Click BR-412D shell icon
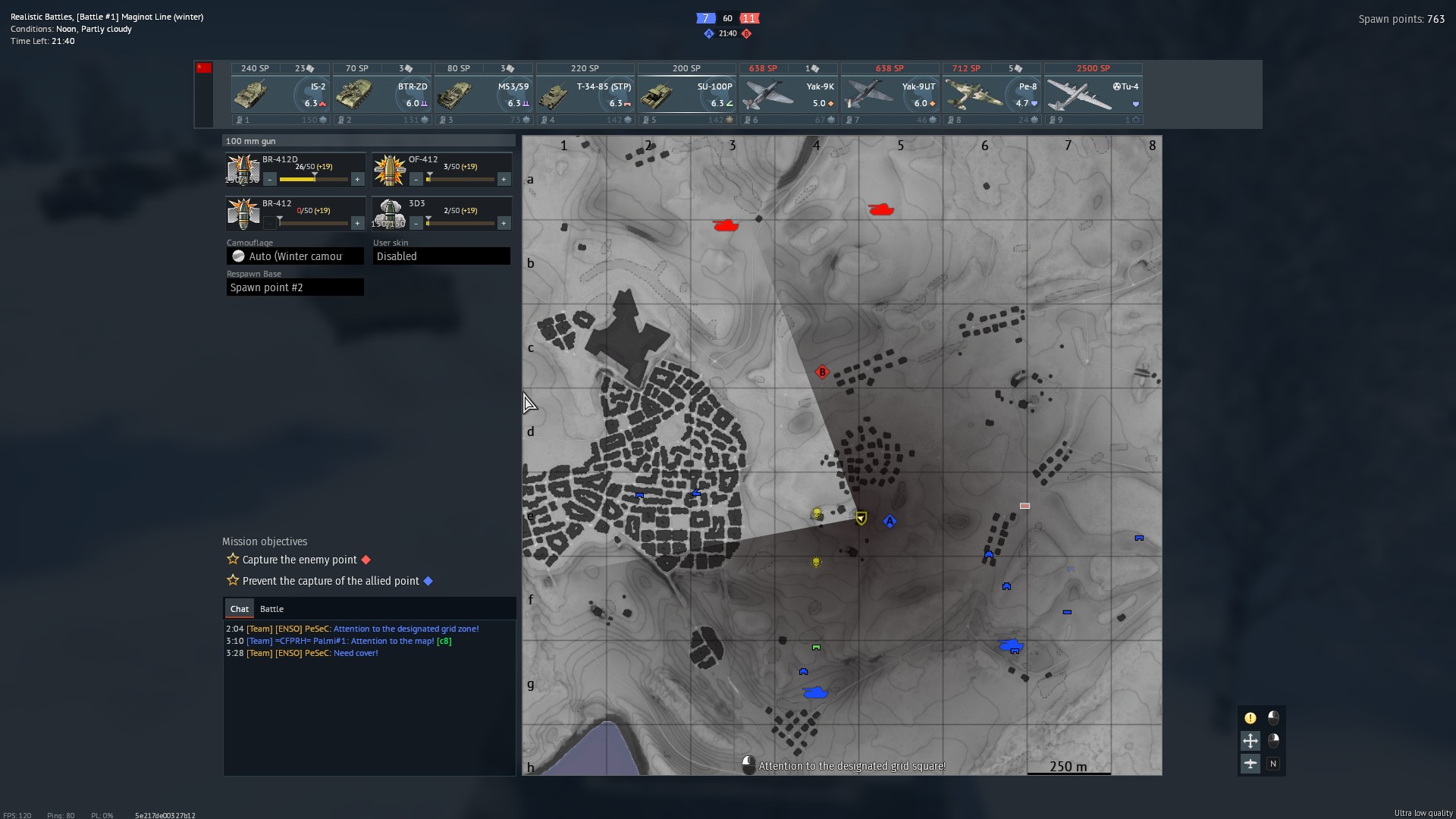1456x819 pixels. coord(243,170)
